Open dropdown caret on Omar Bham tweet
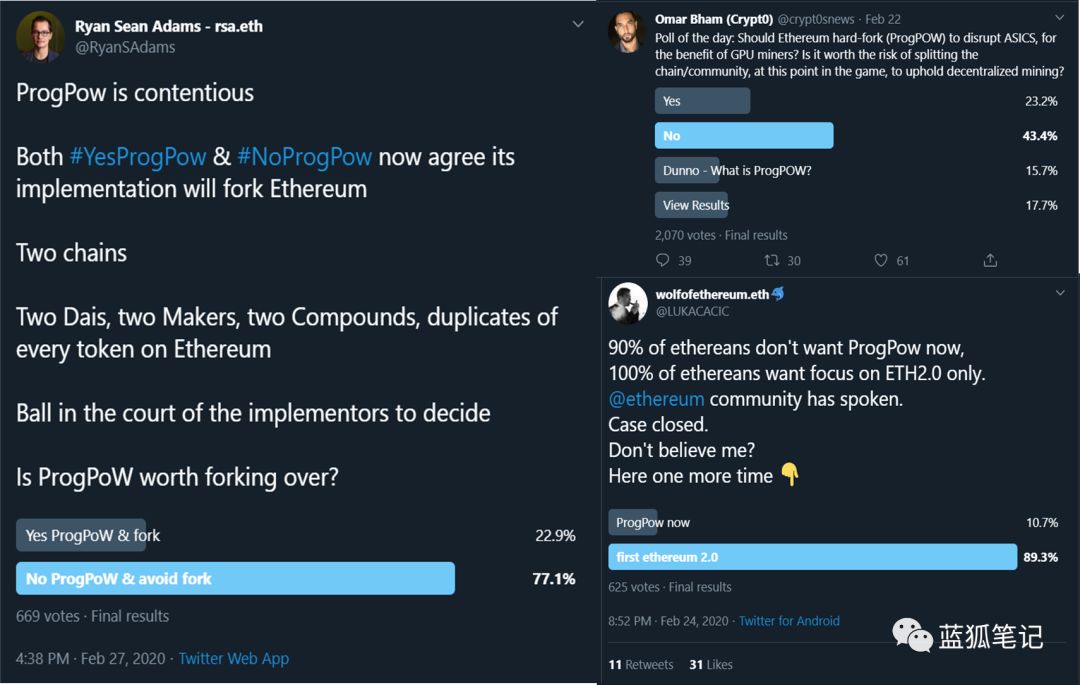The image size is (1080, 685). tap(1059, 20)
